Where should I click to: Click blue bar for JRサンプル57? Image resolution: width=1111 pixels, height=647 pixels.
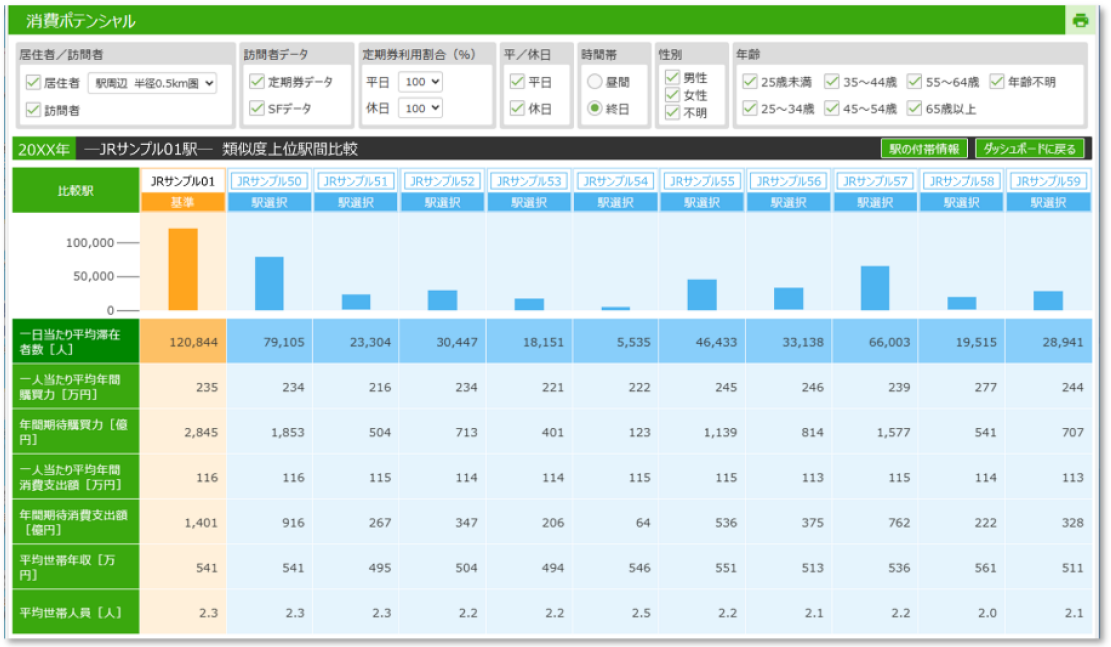click(875, 288)
